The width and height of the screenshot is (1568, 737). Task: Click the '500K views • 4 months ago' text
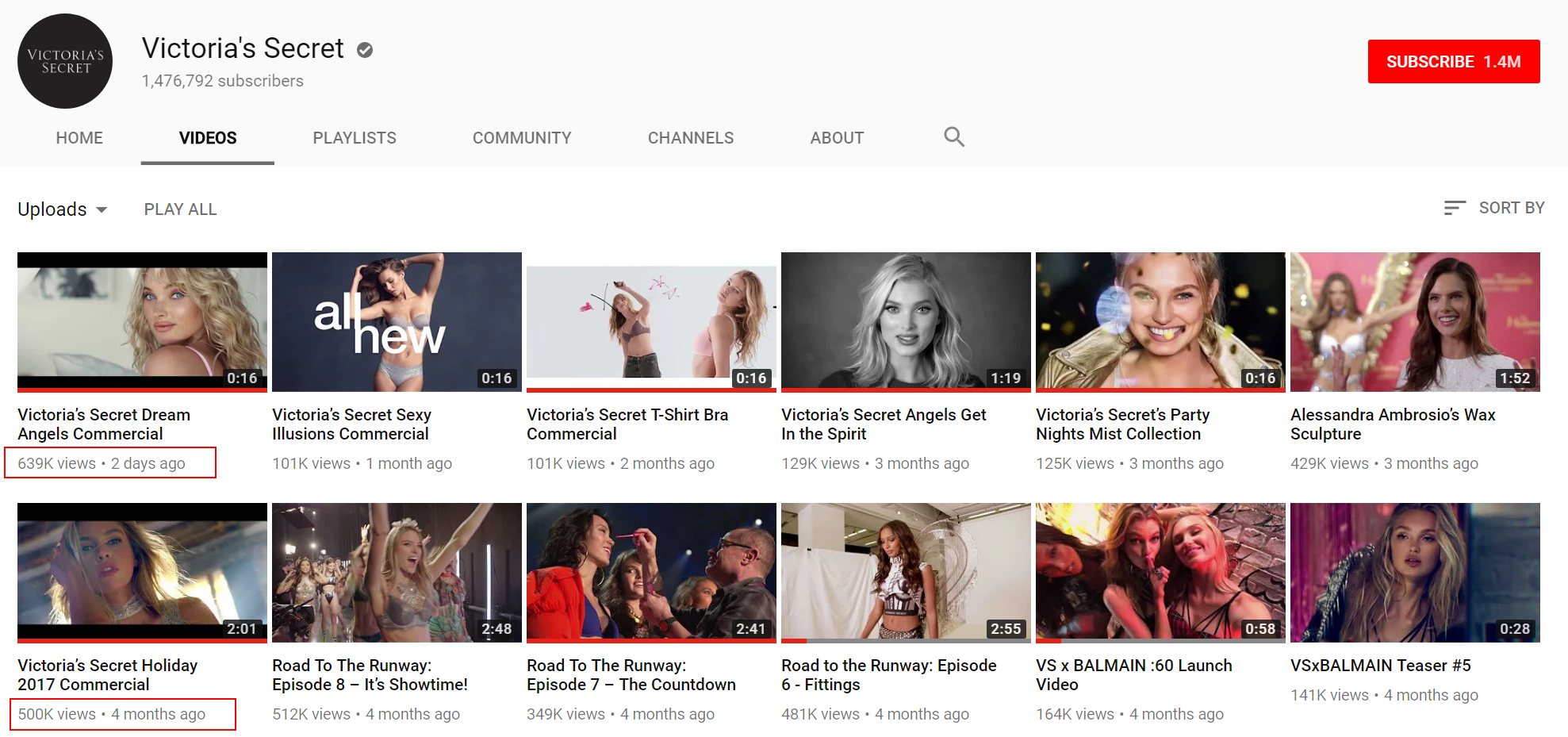click(x=111, y=714)
